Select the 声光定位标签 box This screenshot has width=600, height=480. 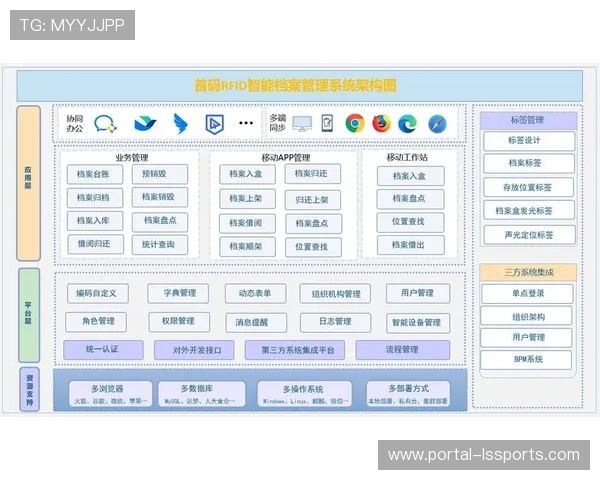pyautogui.click(x=530, y=235)
